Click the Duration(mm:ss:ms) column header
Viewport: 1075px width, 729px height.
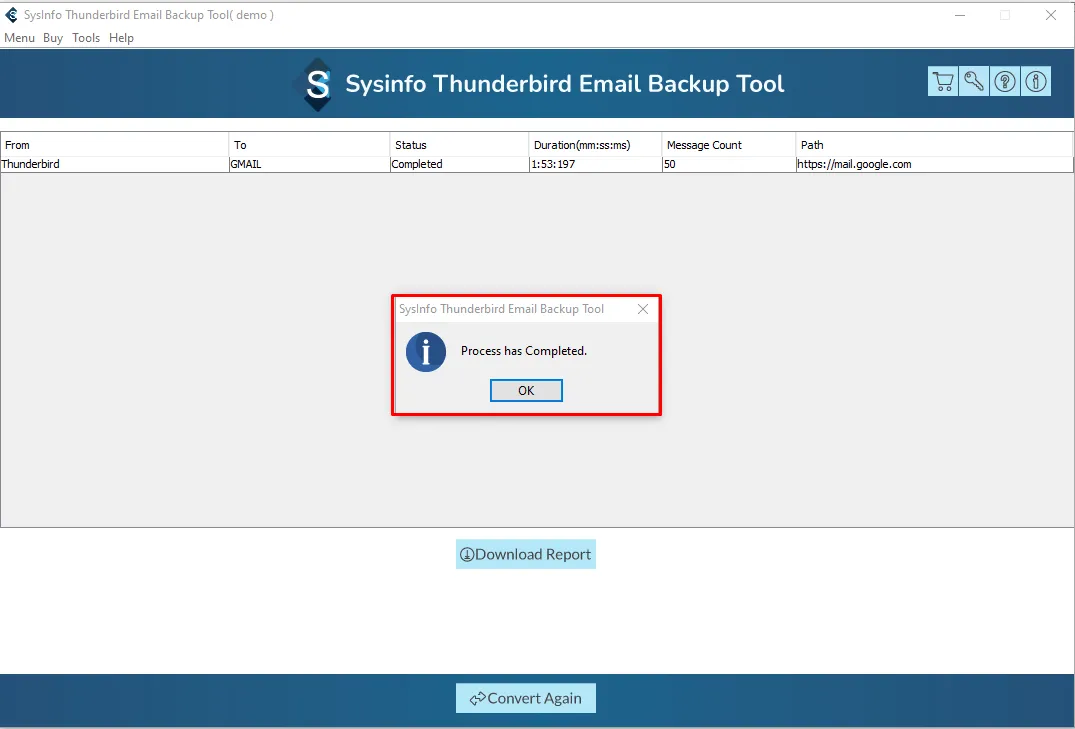[x=595, y=145]
